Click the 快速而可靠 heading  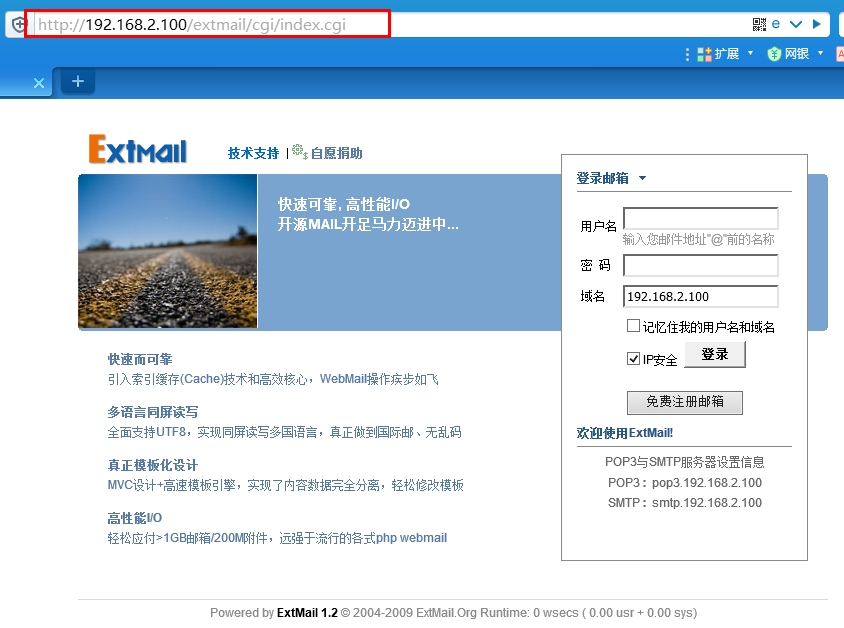(x=140, y=359)
